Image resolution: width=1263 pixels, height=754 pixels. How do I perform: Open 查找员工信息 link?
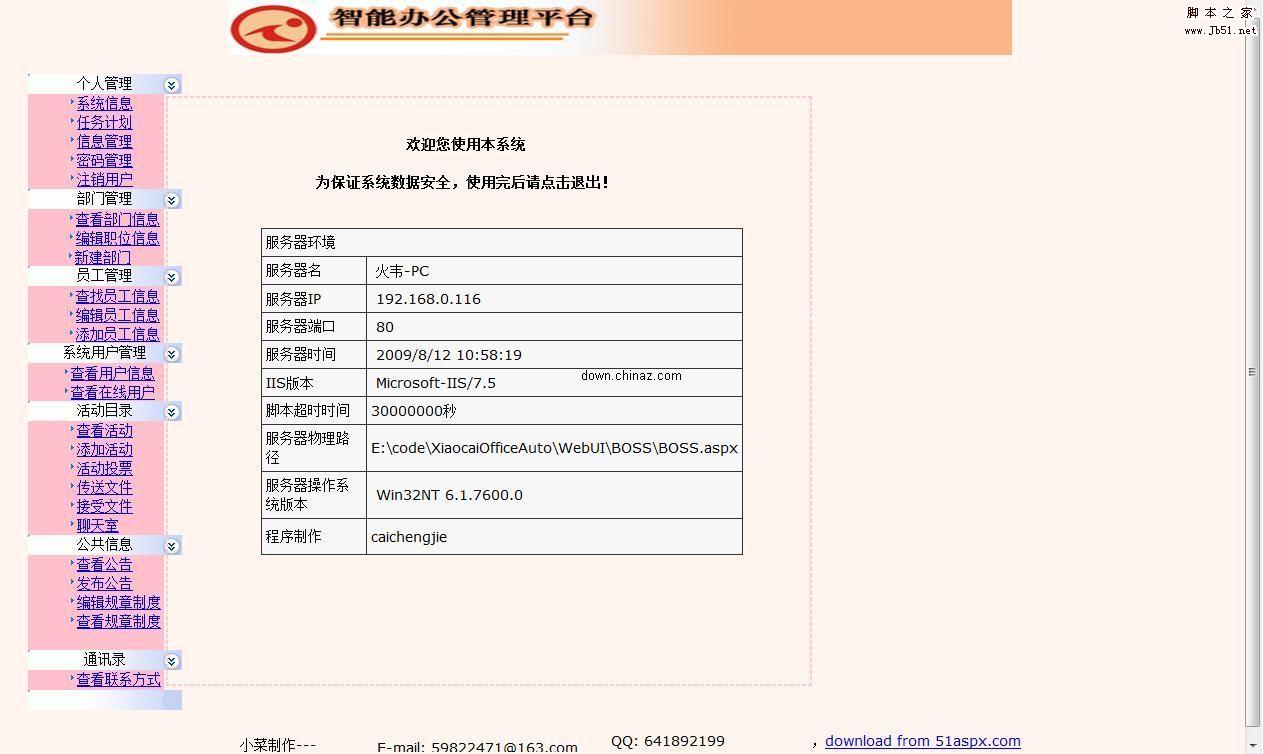(x=118, y=296)
